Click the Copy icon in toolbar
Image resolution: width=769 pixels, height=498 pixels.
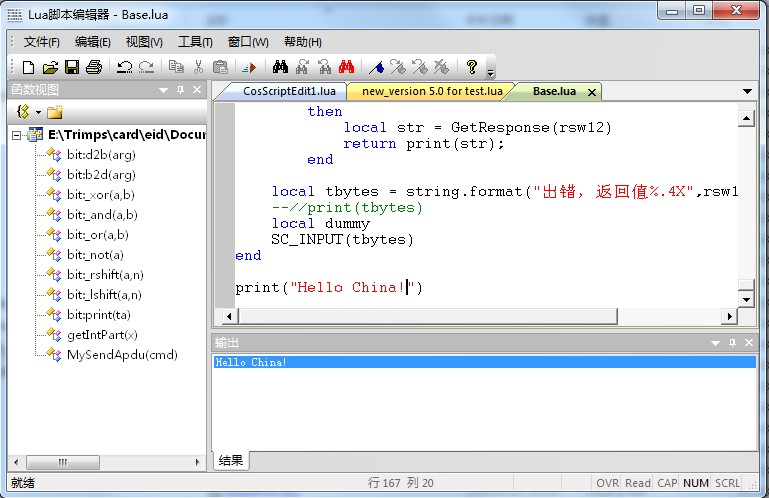pos(176,67)
